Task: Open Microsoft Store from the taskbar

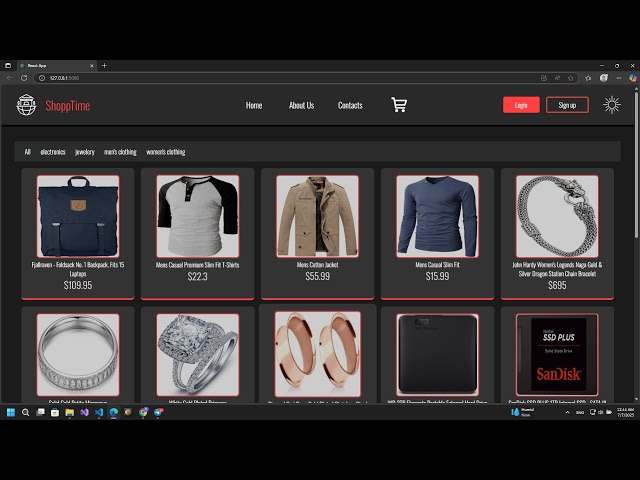Action: (x=55, y=412)
